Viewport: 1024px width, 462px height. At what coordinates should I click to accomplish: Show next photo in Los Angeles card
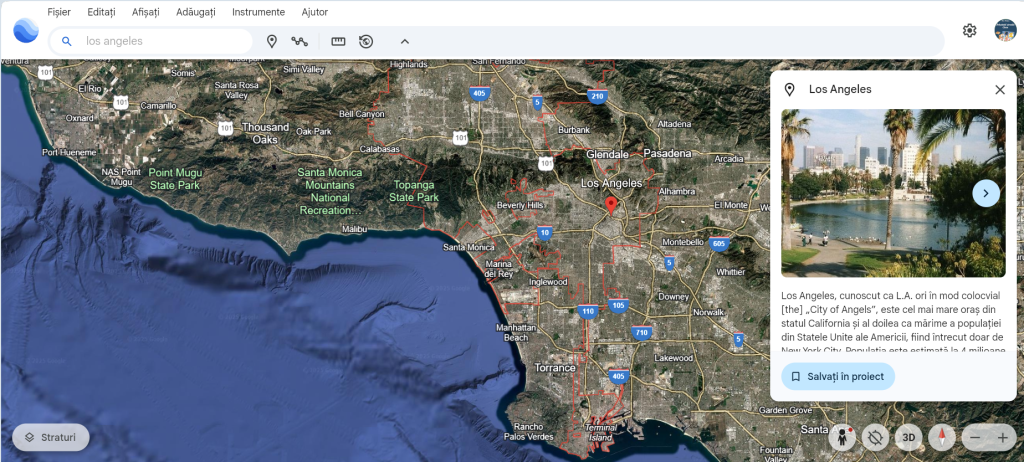(x=985, y=193)
